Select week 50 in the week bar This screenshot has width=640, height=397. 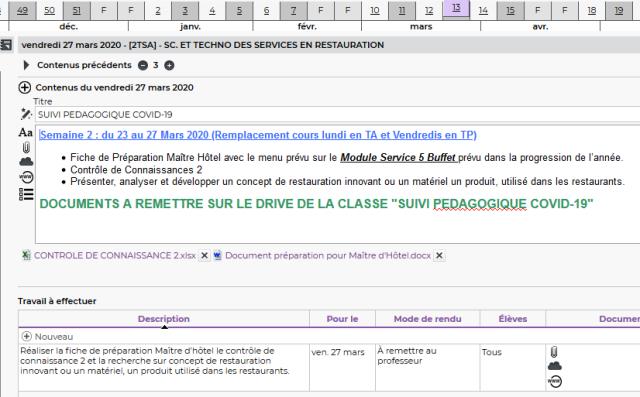pyautogui.click(x=49, y=10)
